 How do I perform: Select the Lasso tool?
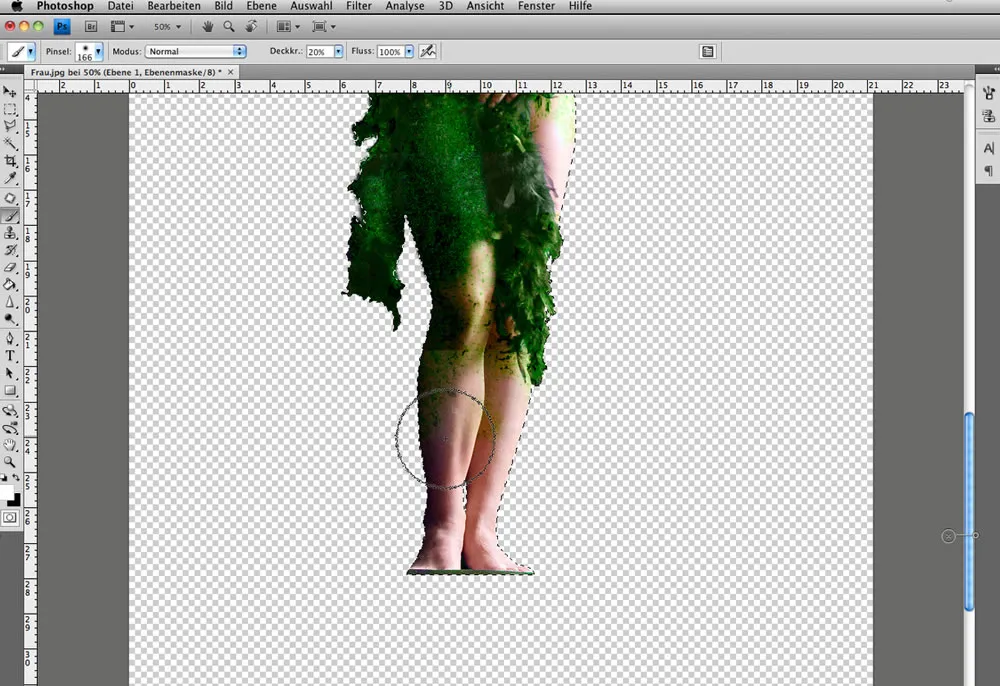click(12, 126)
